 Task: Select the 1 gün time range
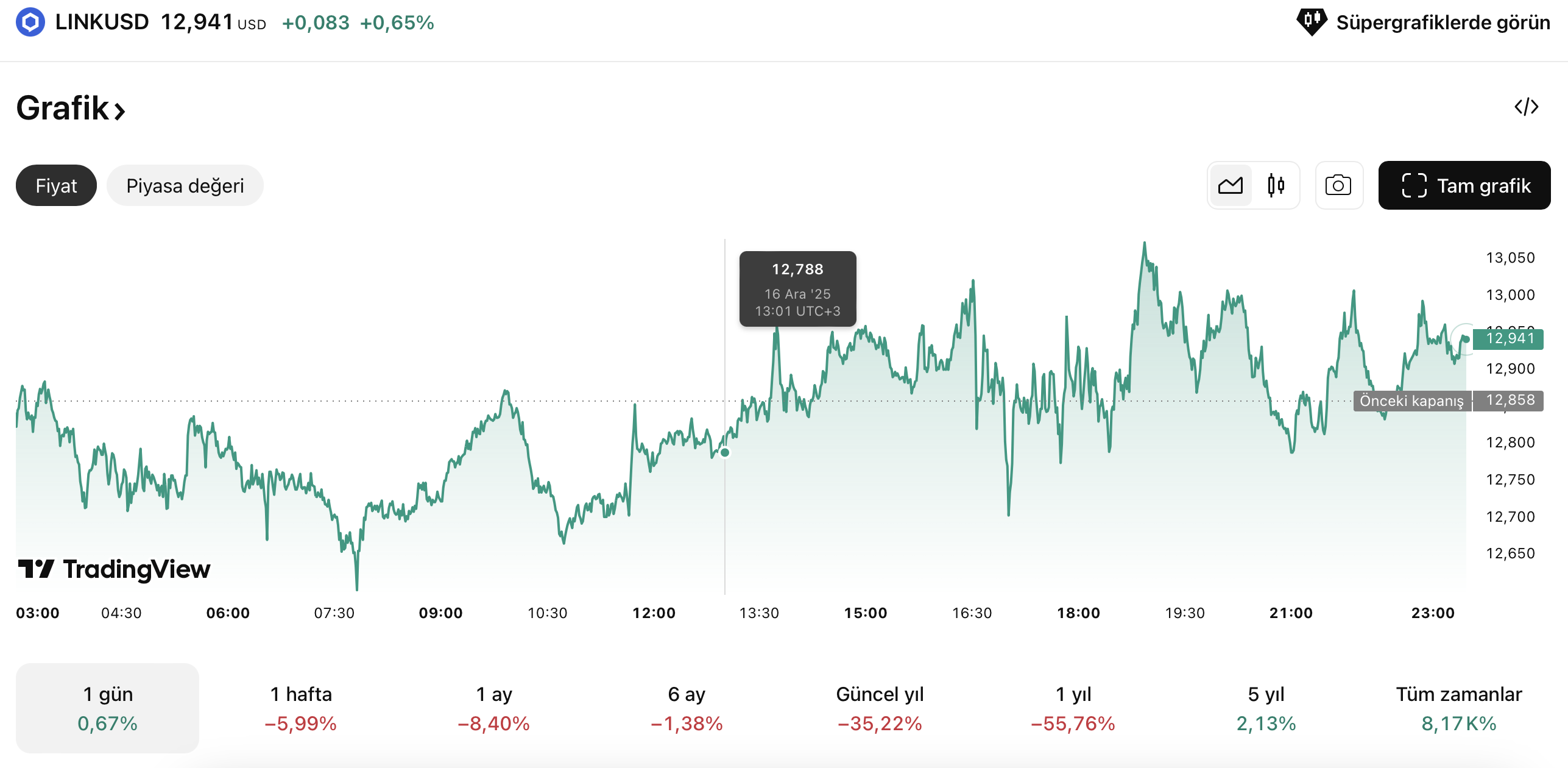tap(107, 708)
